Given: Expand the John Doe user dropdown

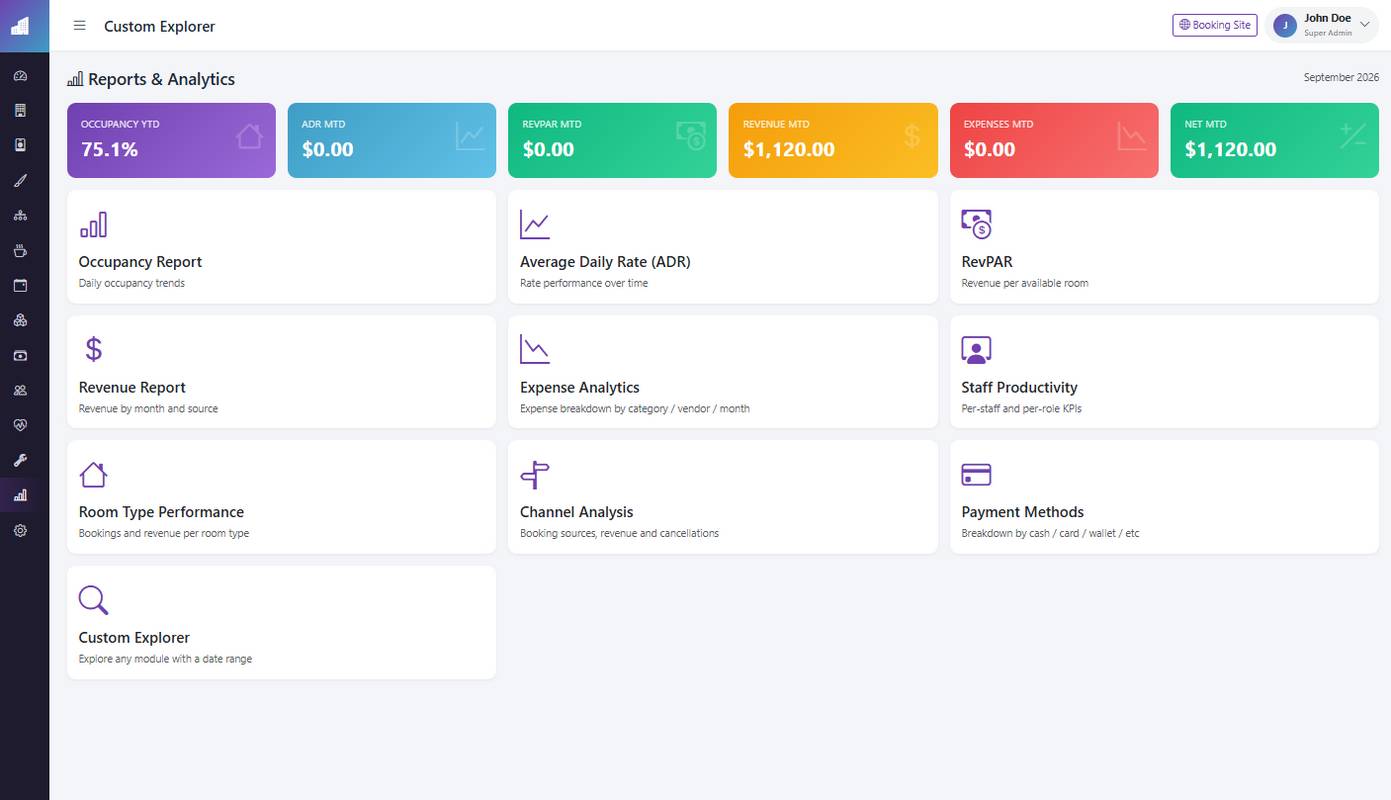Looking at the screenshot, I should 1321,25.
